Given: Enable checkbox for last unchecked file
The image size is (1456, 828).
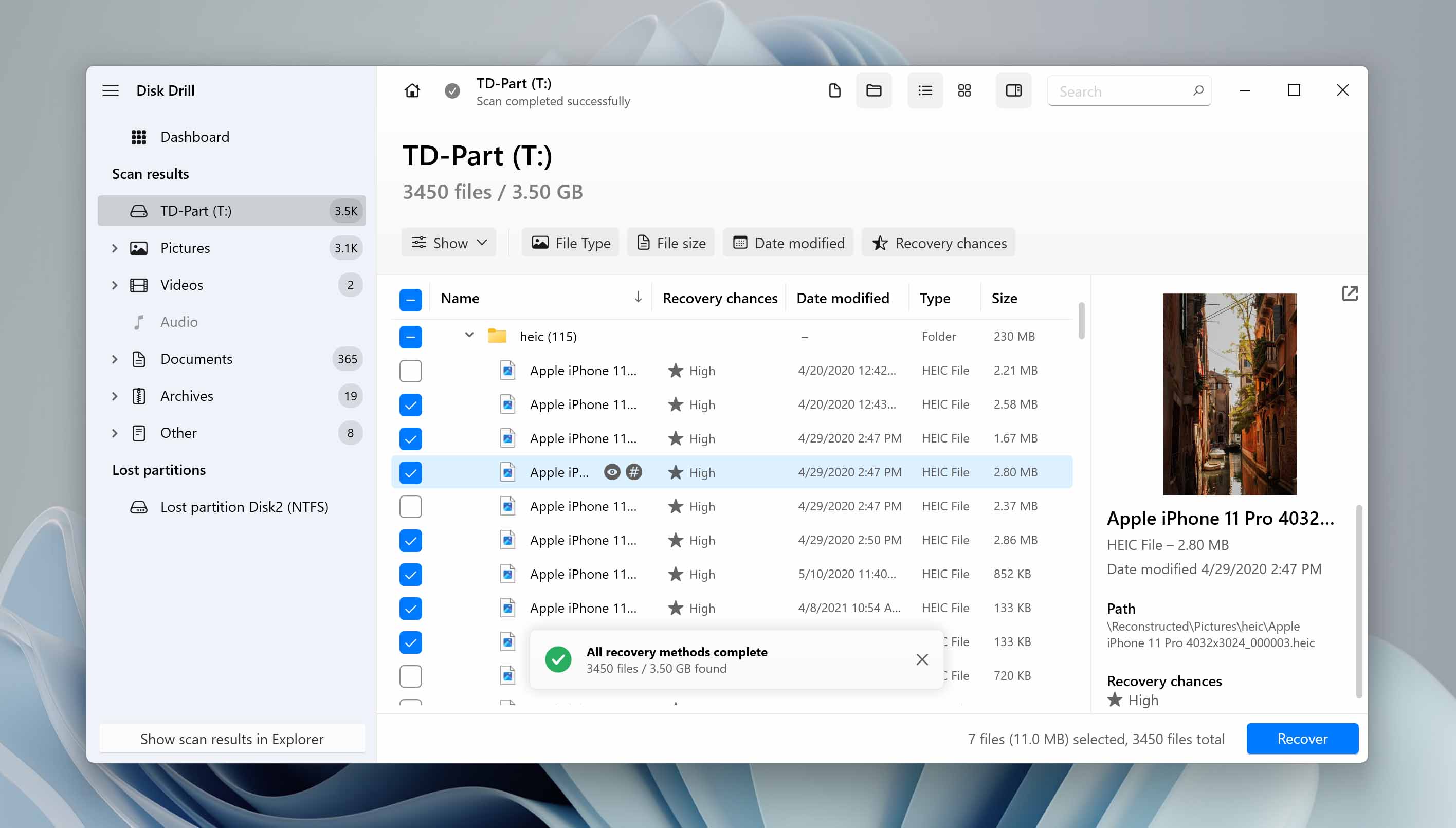Looking at the screenshot, I should (410, 676).
